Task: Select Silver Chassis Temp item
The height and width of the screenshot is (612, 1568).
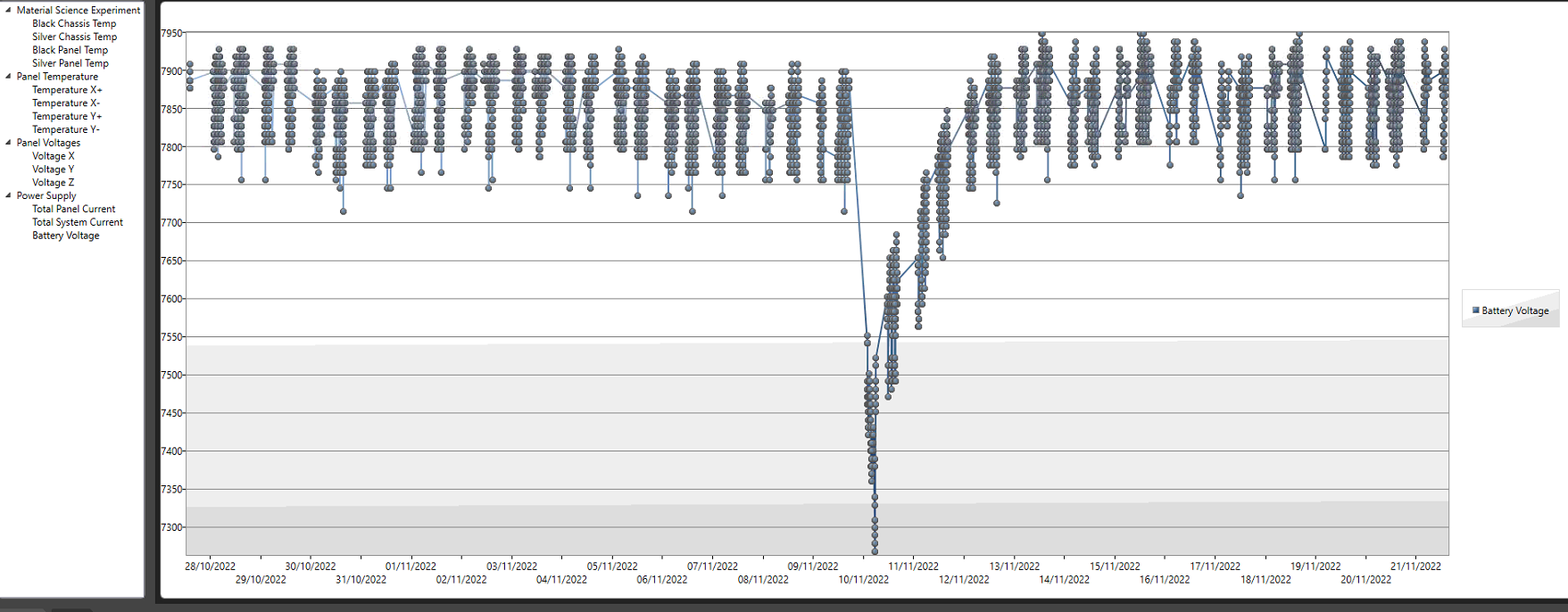Action: tap(74, 37)
